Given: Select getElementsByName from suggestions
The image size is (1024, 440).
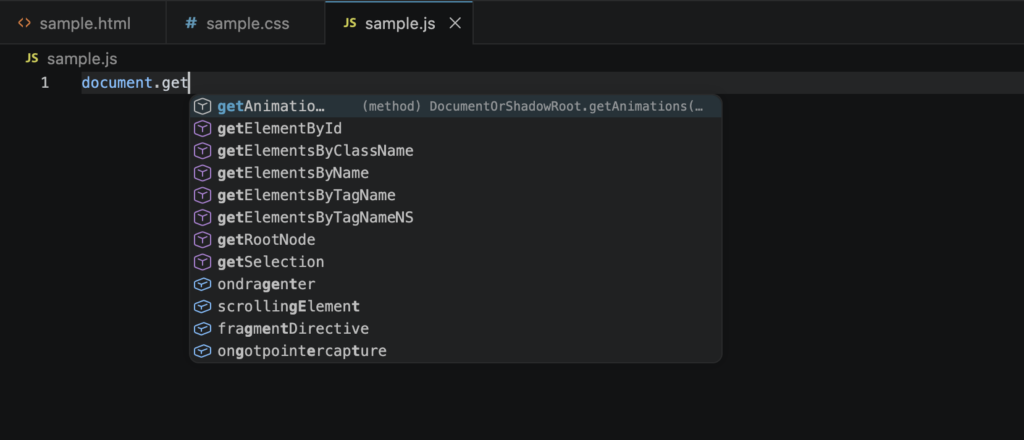Looking at the screenshot, I should 293,173.
